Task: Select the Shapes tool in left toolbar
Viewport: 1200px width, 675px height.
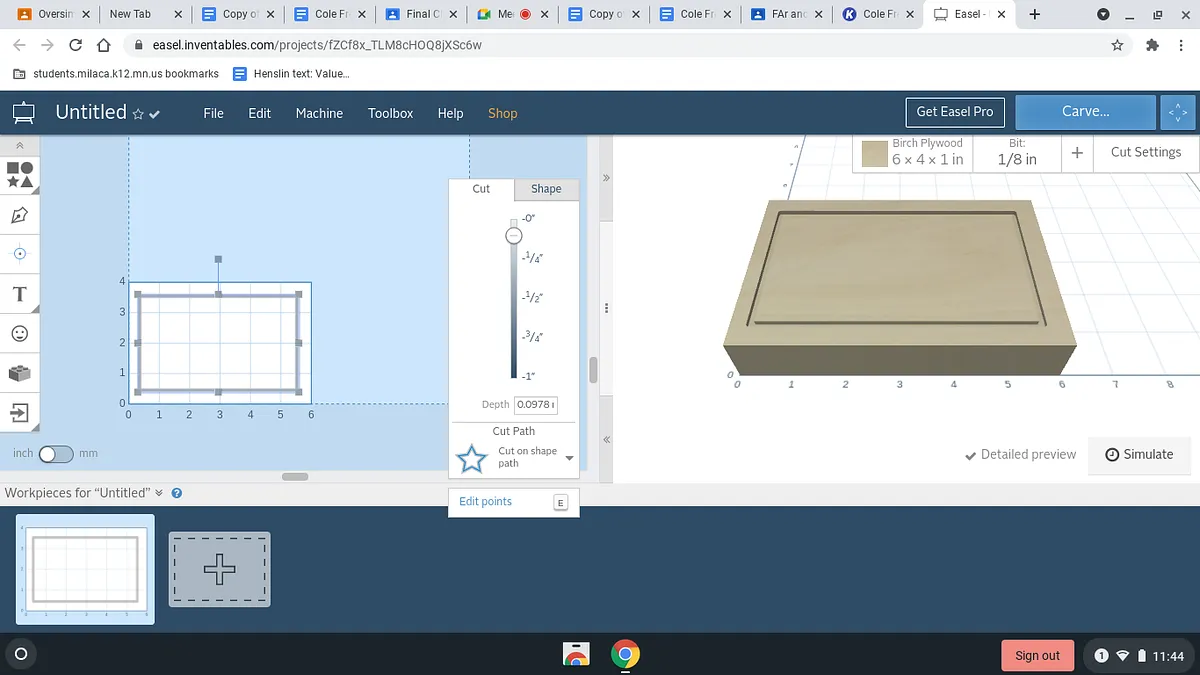Action: pyautogui.click(x=20, y=175)
